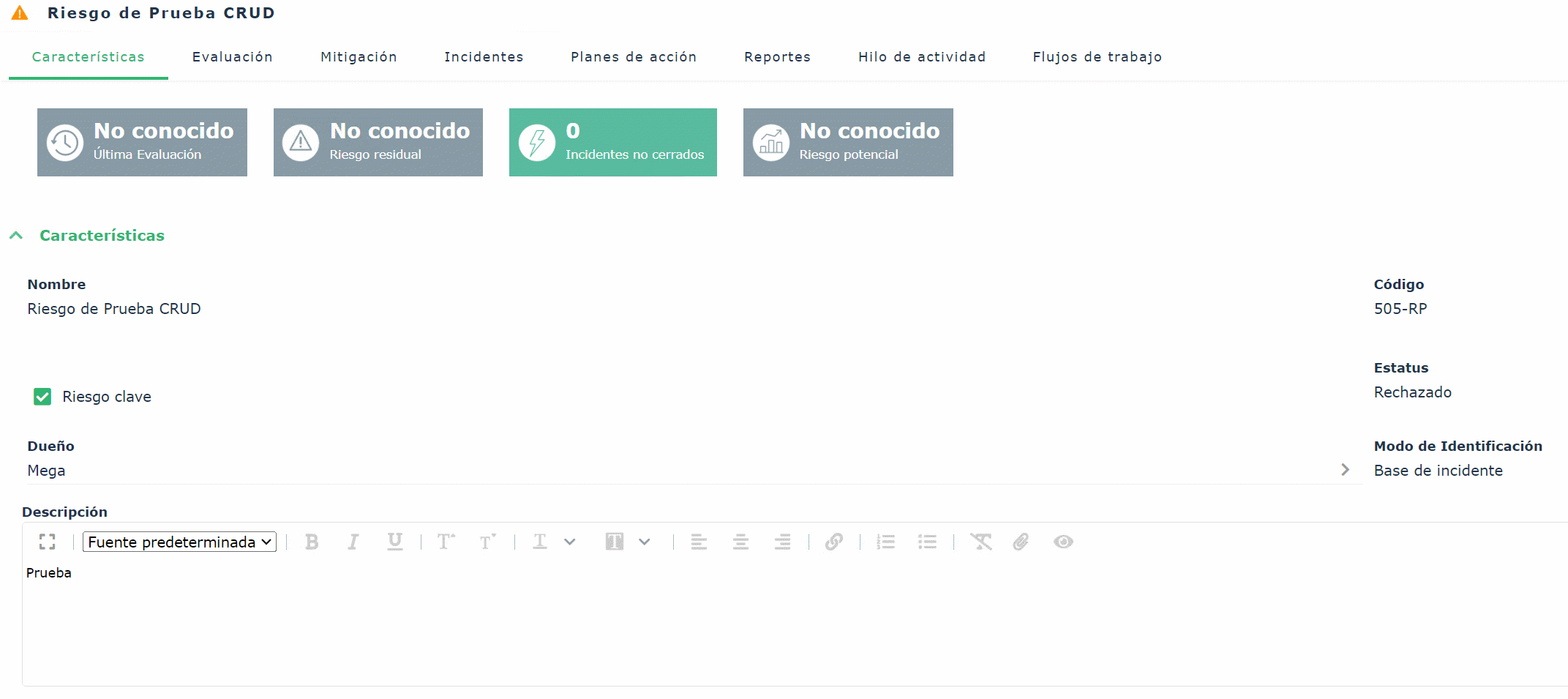
Task: Insert a numbered list in description
Action: pyautogui.click(x=886, y=542)
